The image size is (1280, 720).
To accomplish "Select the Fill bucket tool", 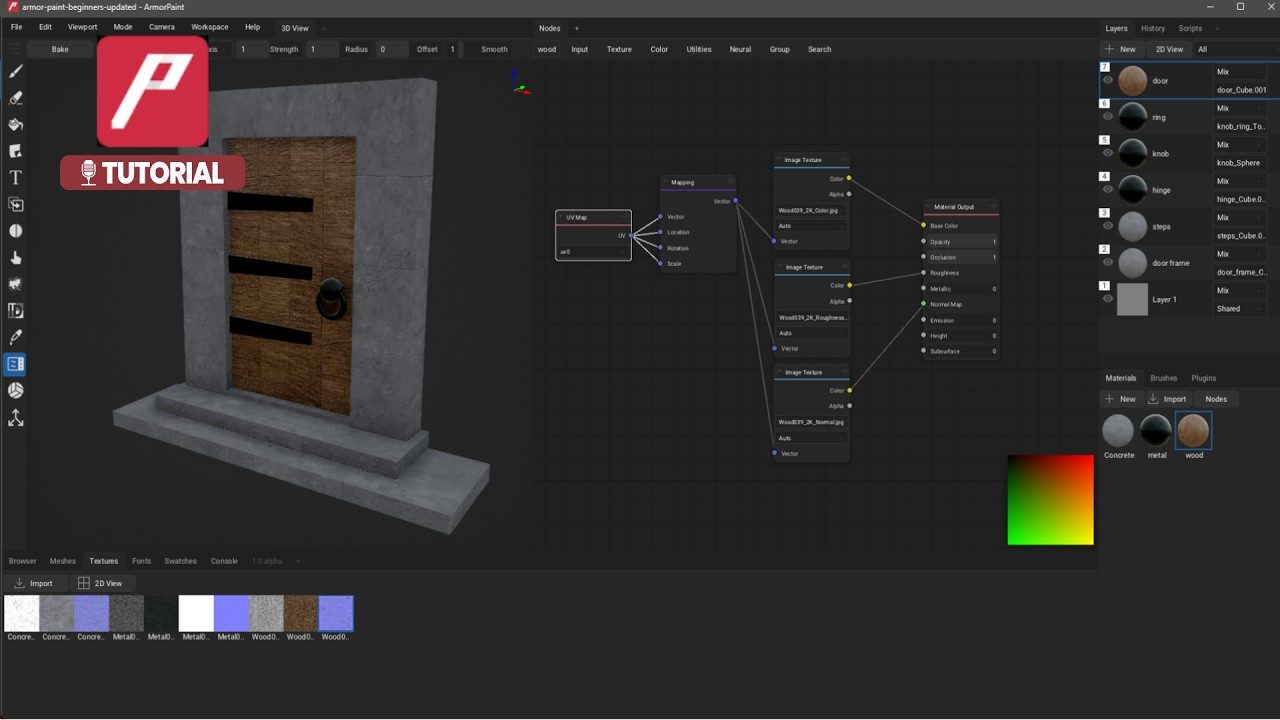I will (x=15, y=125).
